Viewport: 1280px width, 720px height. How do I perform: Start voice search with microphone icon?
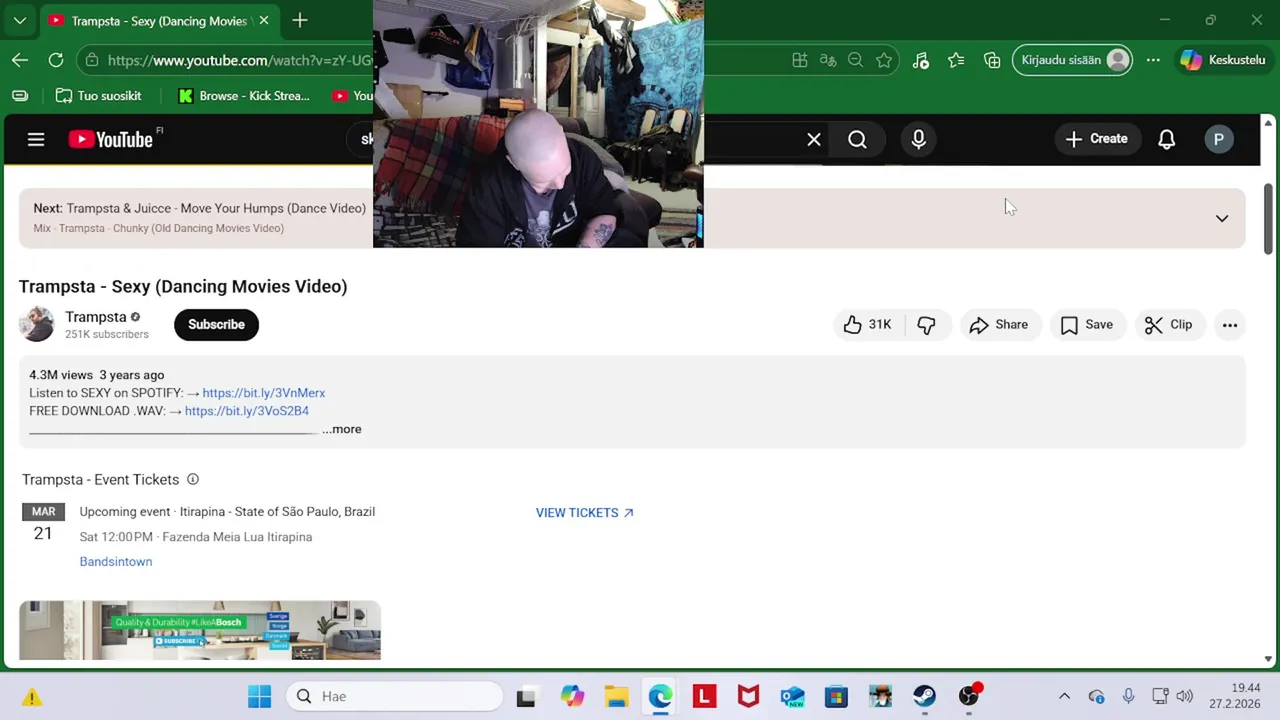pyautogui.click(x=918, y=140)
